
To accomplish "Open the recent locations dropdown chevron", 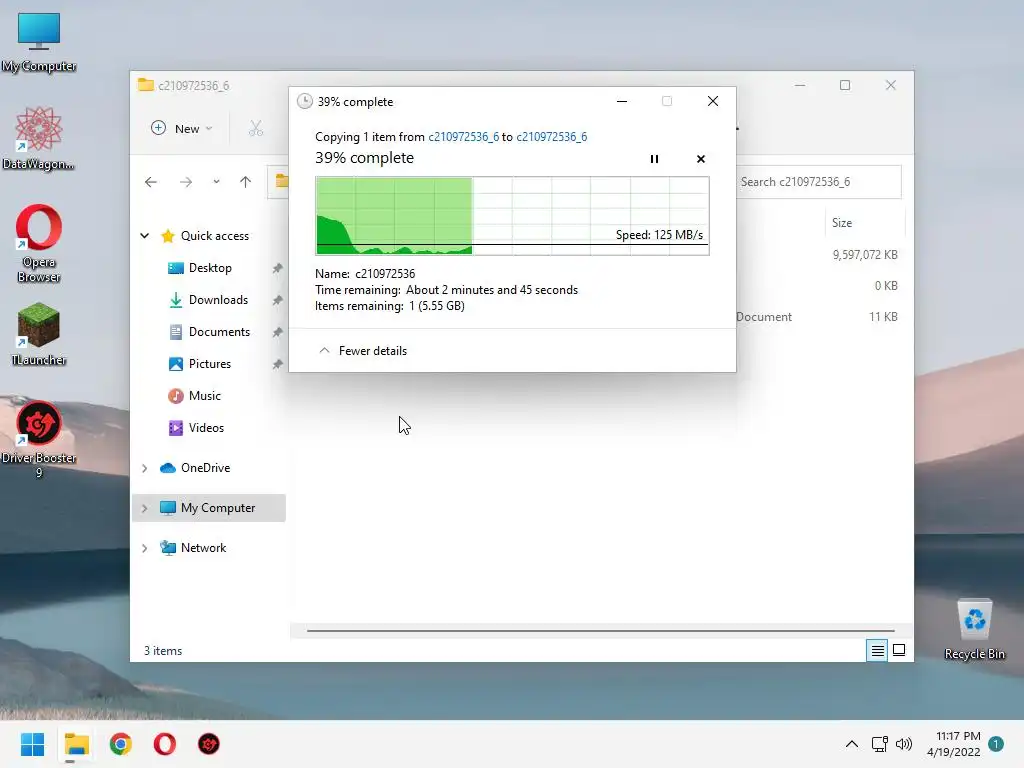I will pos(216,182).
